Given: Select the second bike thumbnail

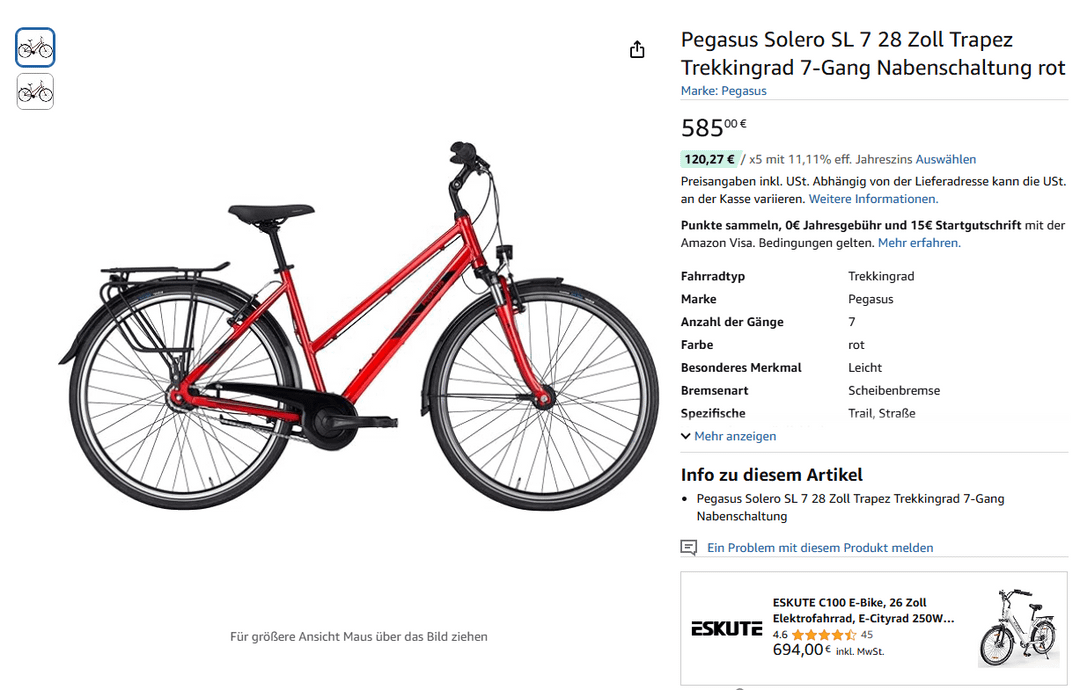Looking at the screenshot, I should (35, 92).
